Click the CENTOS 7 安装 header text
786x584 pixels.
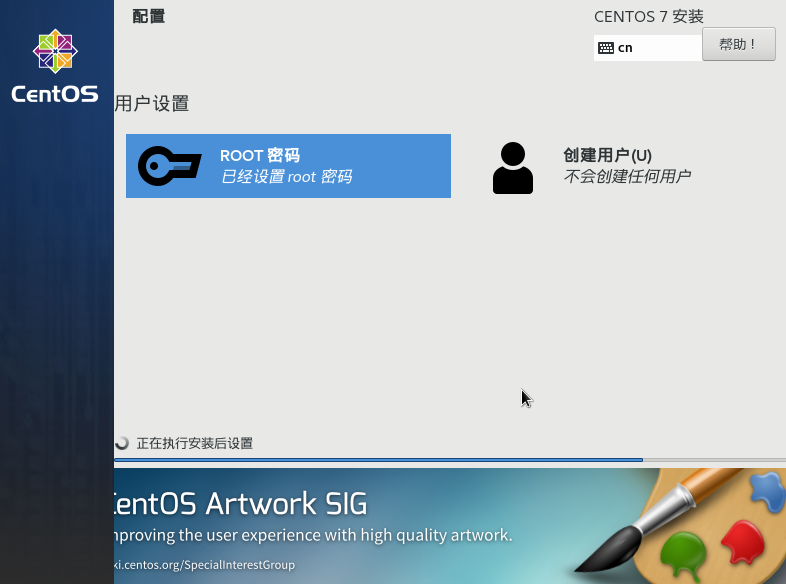click(649, 17)
